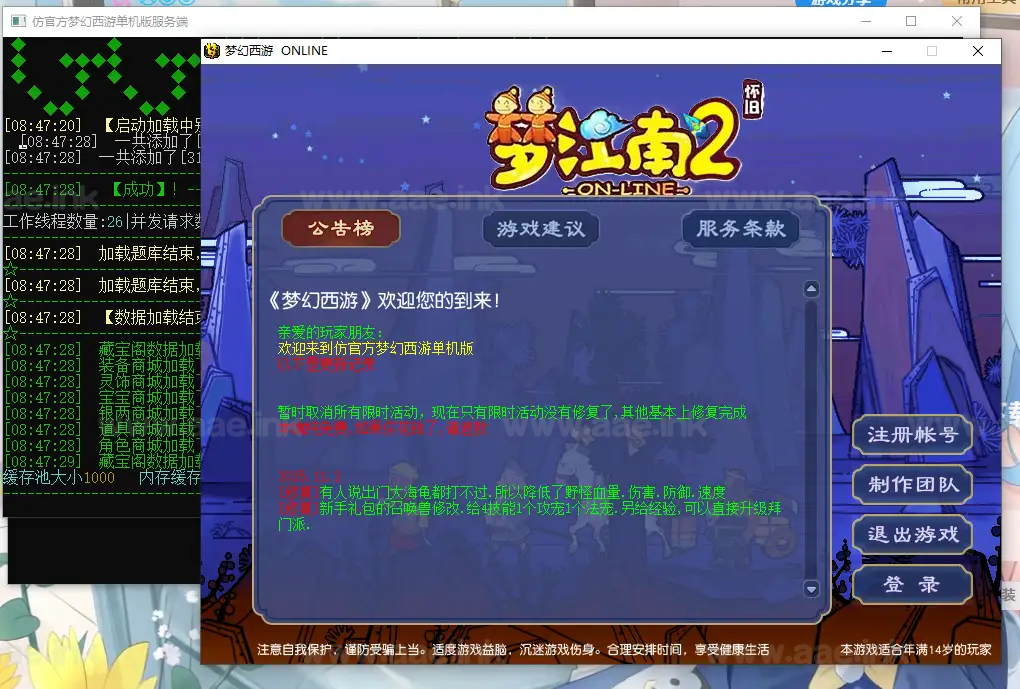Screen dimensions: 1020x689
Task: Click the server console window title icon
Action: pyautogui.click(x=18, y=21)
